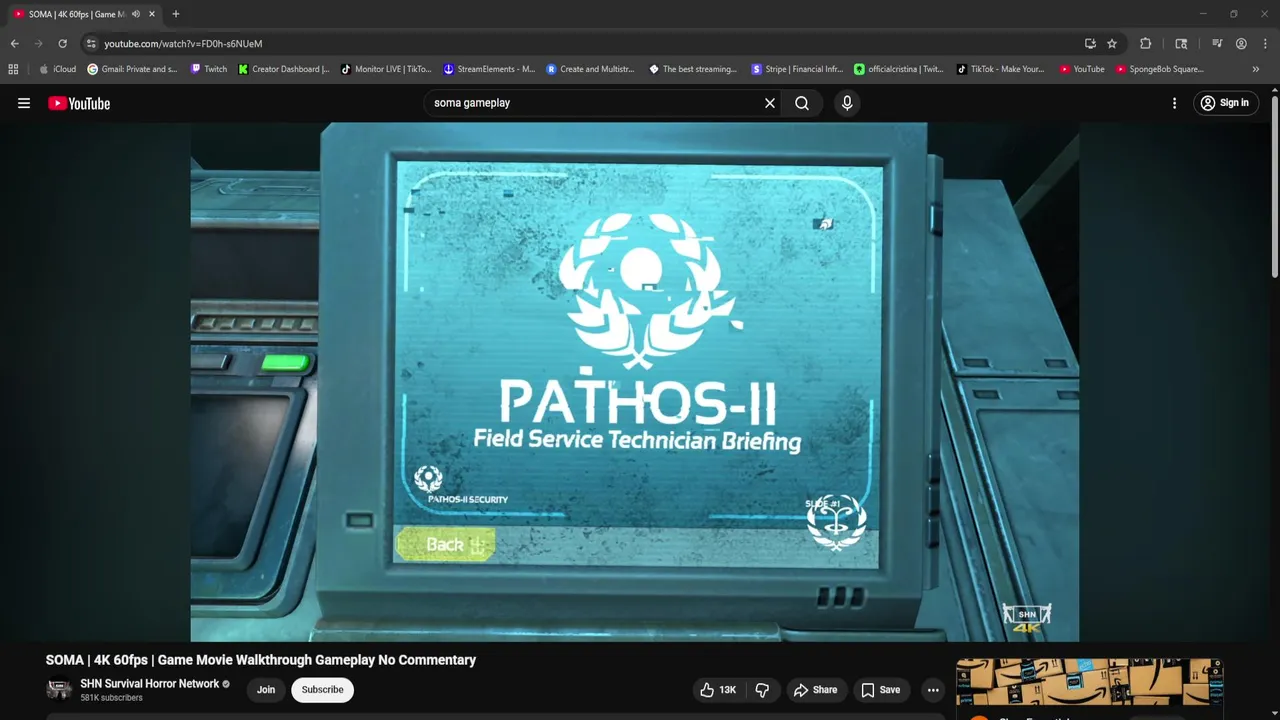Clear the search box text
Screen dimensions: 1280x720
click(770, 103)
